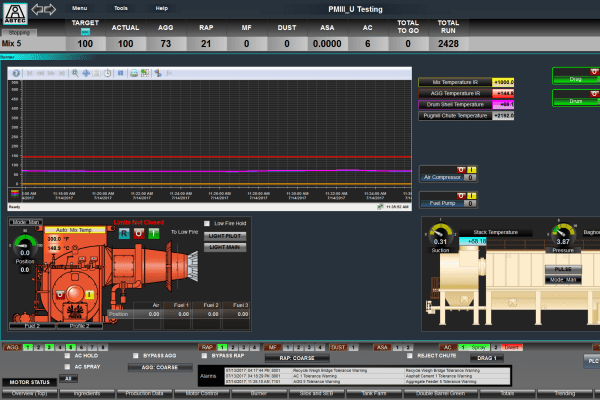
Task: Open the Motor Control screen button
Action: (x=202, y=393)
